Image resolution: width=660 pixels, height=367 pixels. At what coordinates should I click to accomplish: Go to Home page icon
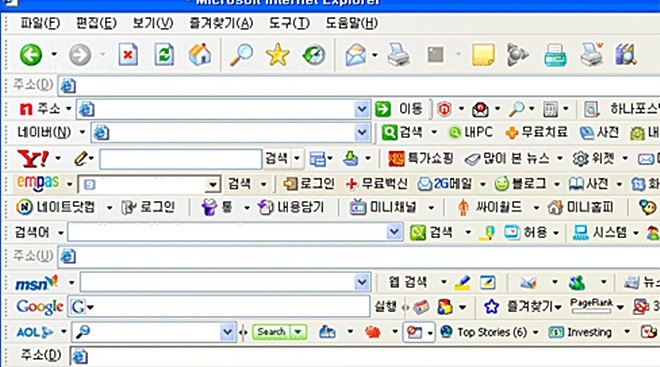[x=200, y=55]
